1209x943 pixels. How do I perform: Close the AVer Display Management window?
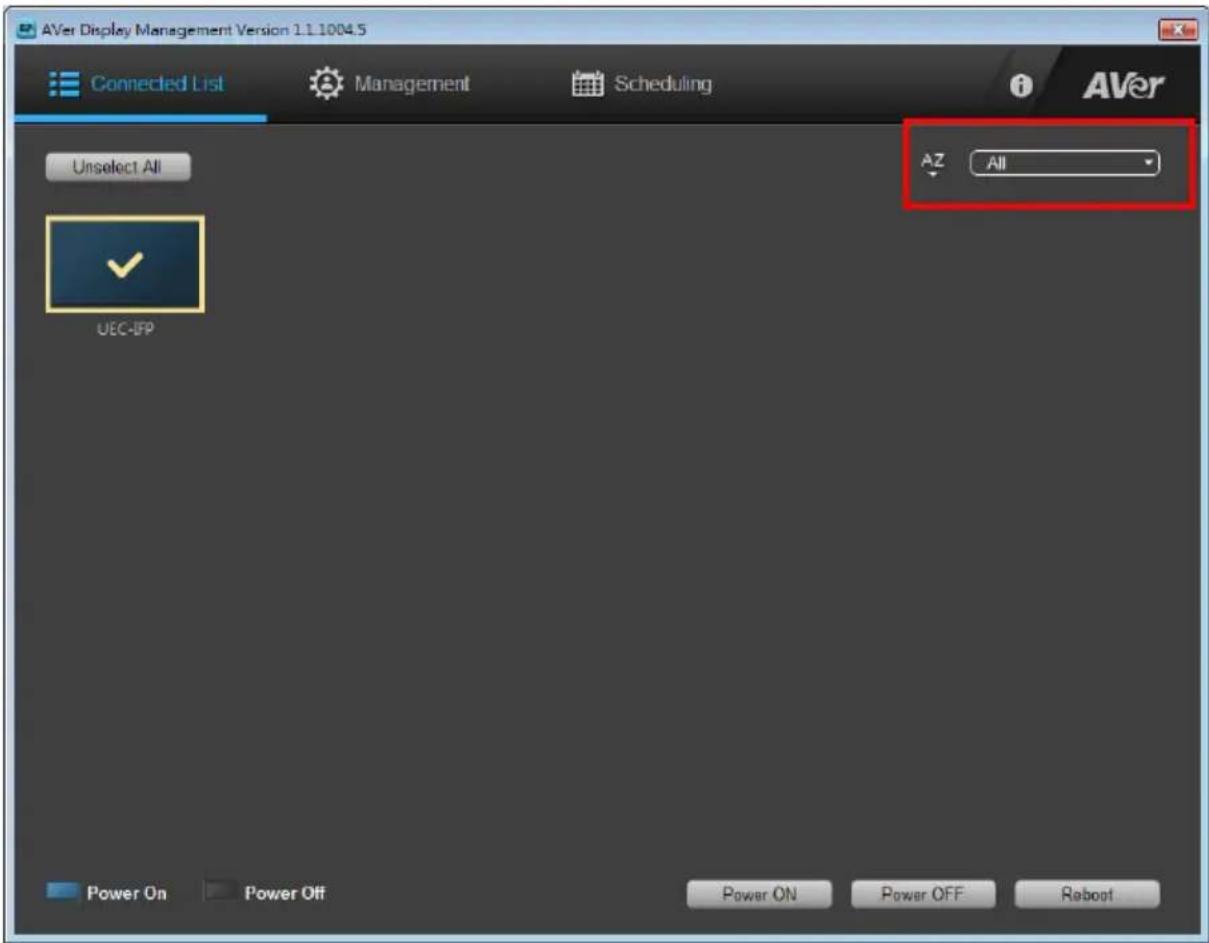click(1176, 30)
